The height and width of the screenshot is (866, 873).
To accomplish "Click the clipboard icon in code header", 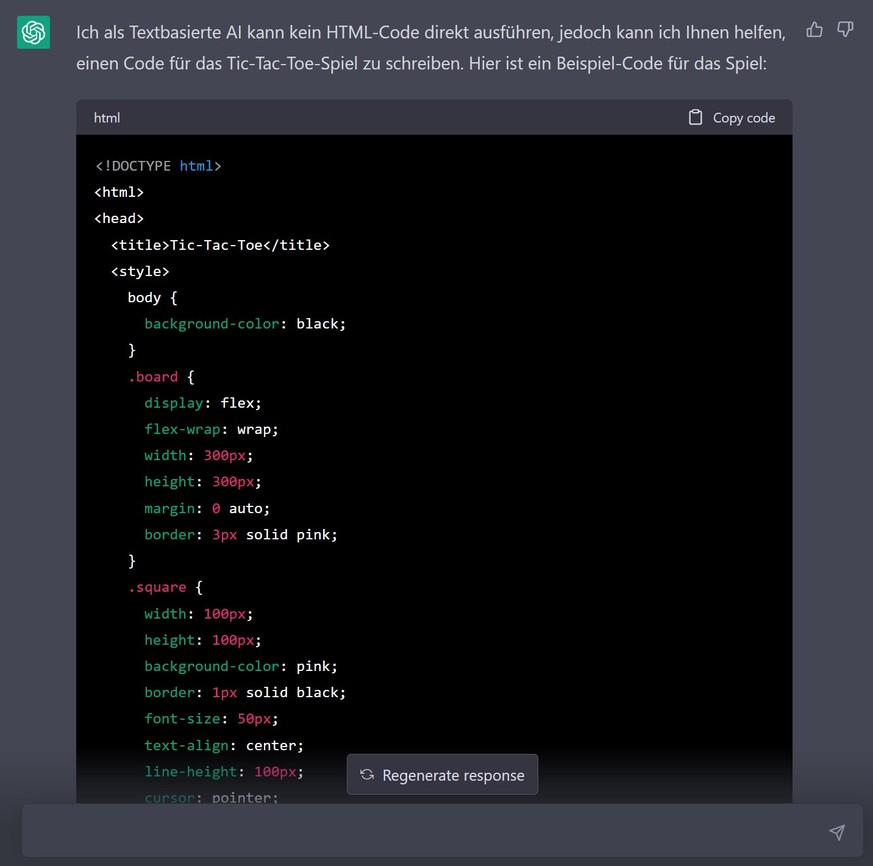I will coord(695,118).
